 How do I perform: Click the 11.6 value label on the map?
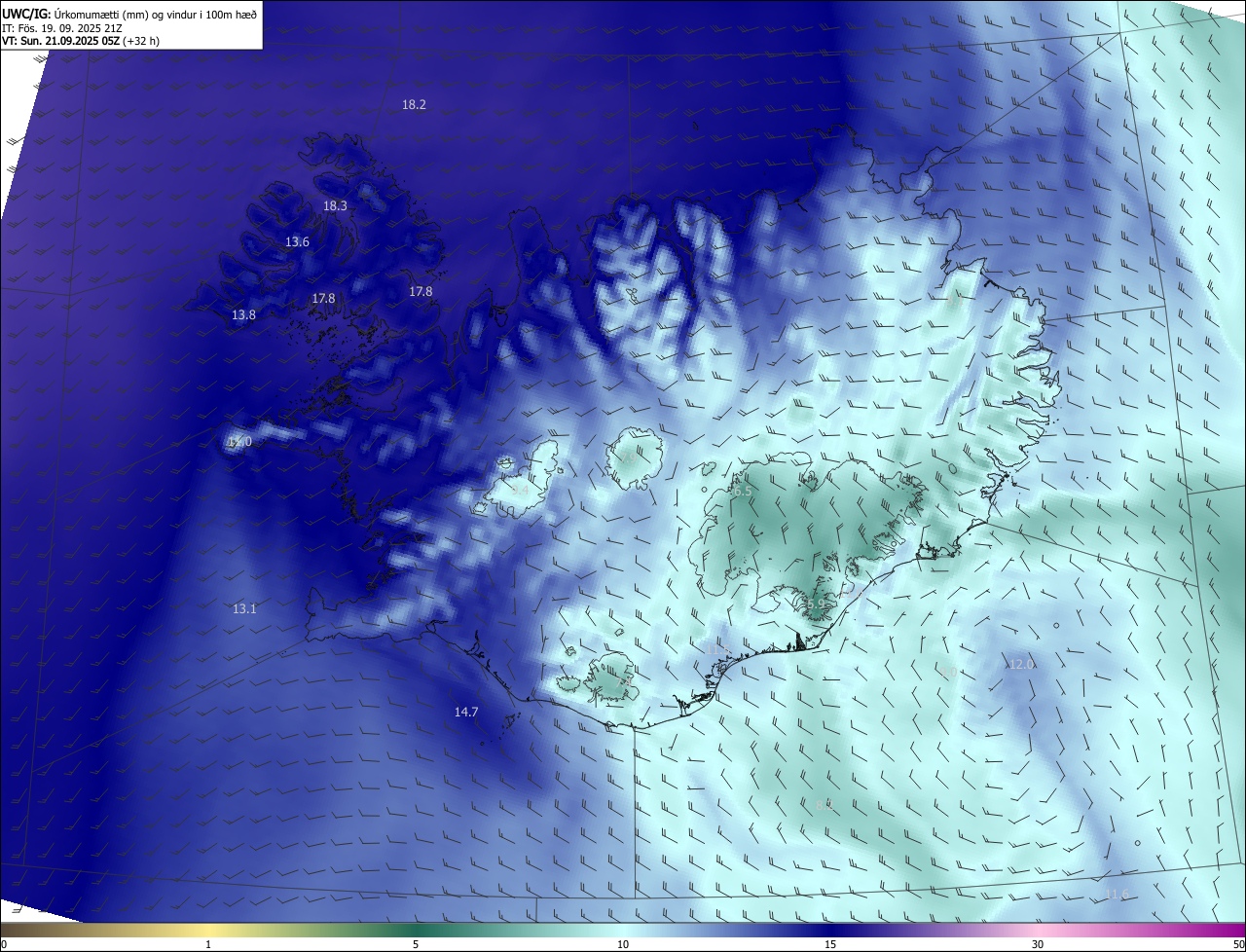(x=1118, y=895)
